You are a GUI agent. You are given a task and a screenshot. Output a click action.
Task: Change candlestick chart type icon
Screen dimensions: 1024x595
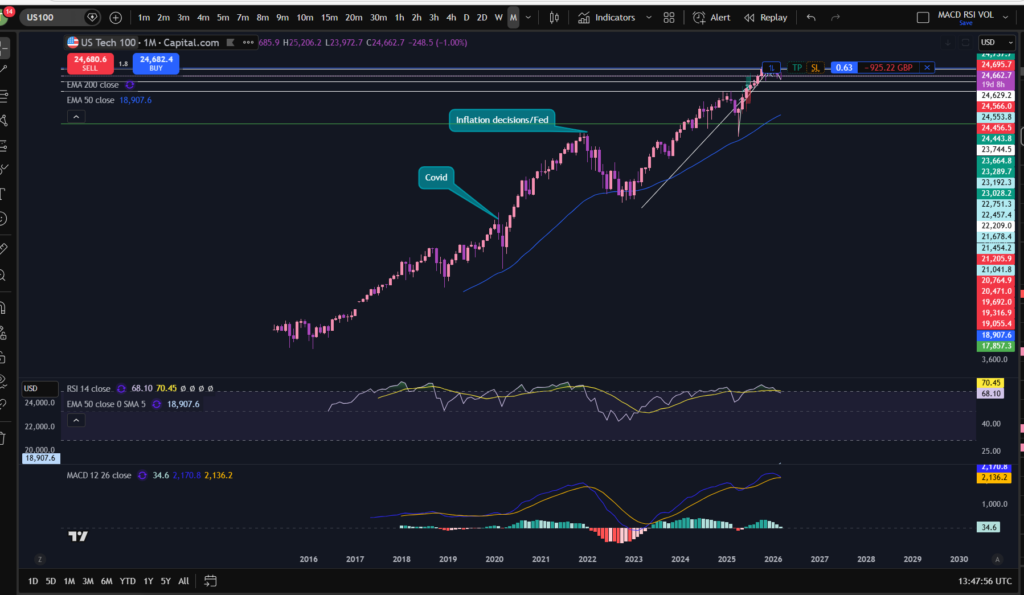(554, 18)
